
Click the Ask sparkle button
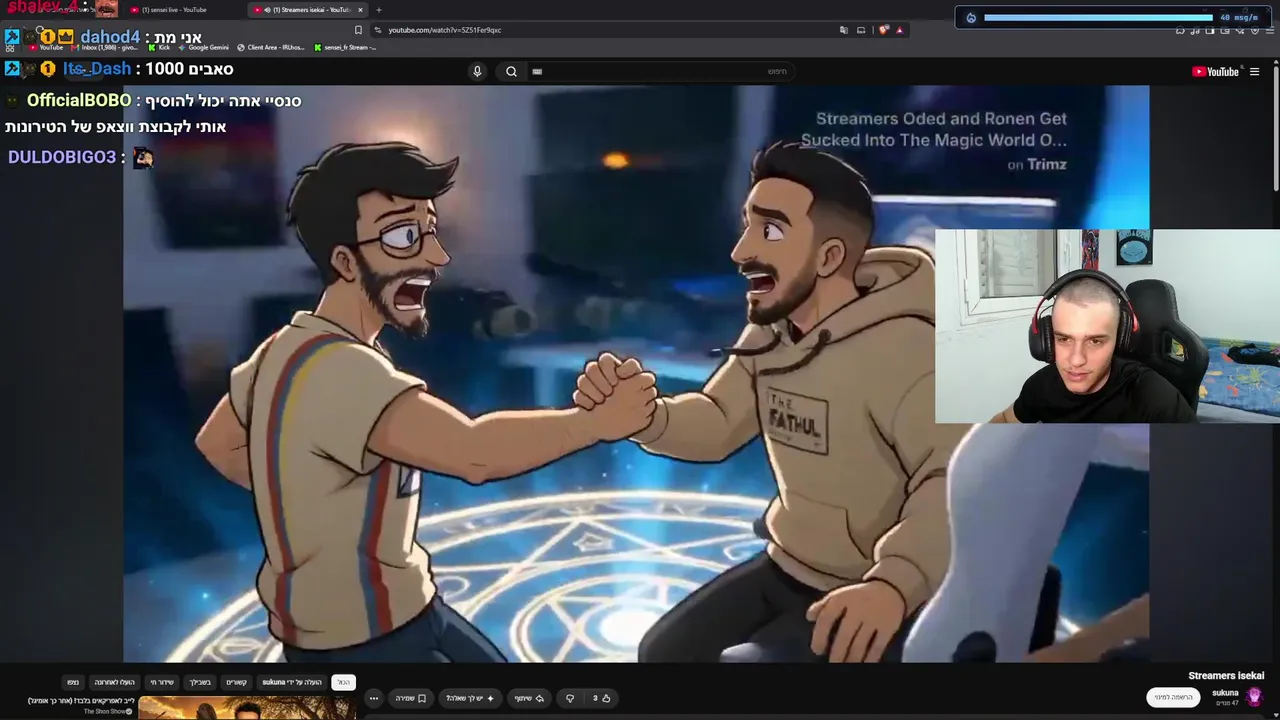[470, 698]
